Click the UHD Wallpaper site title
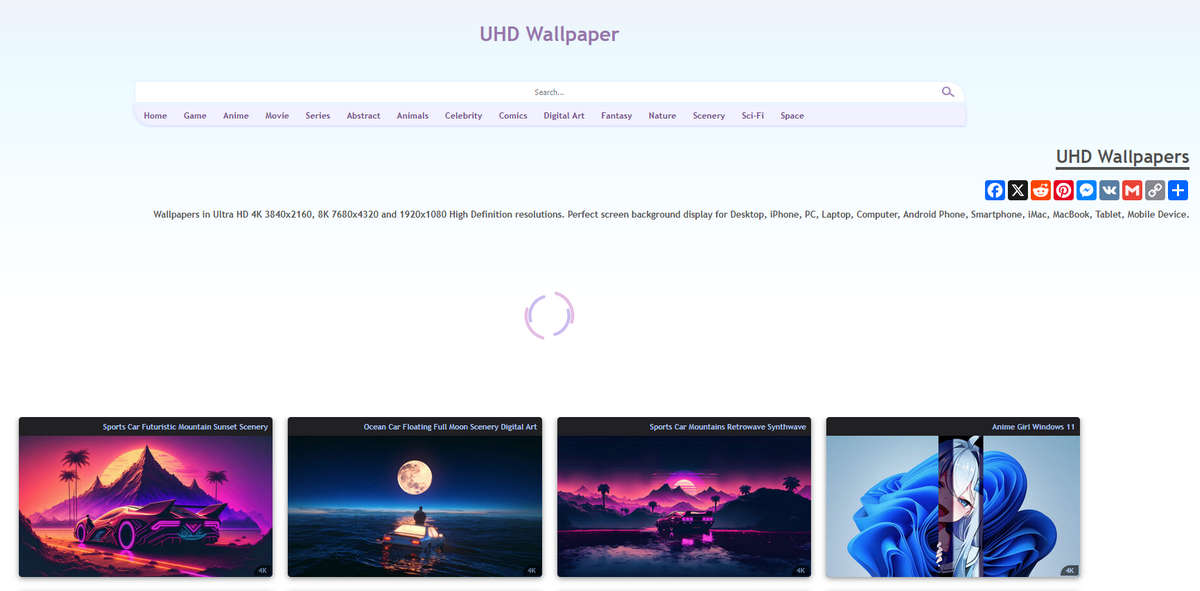The image size is (1200, 591). (549, 34)
